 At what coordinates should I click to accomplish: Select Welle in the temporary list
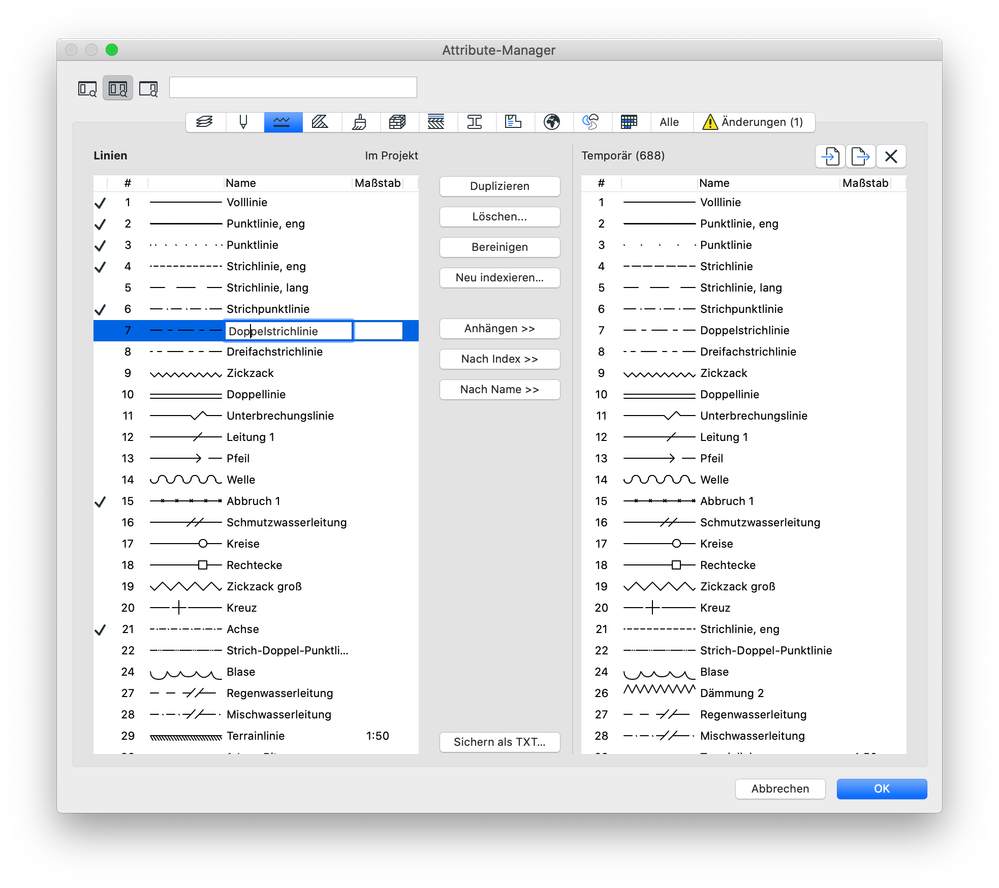click(744, 480)
